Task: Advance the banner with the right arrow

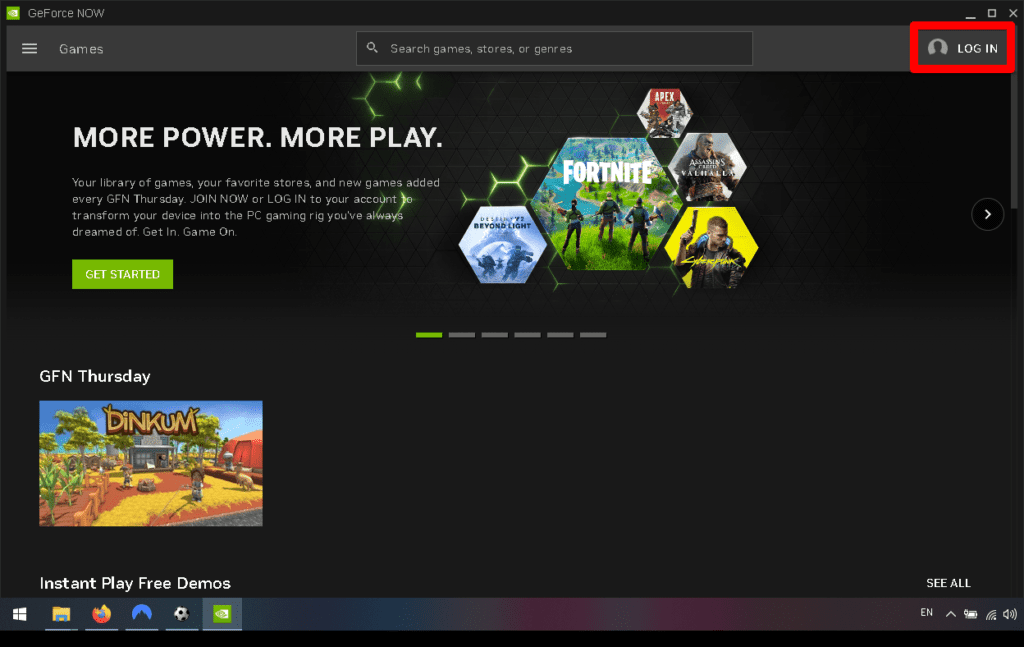Action: coord(987,214)
